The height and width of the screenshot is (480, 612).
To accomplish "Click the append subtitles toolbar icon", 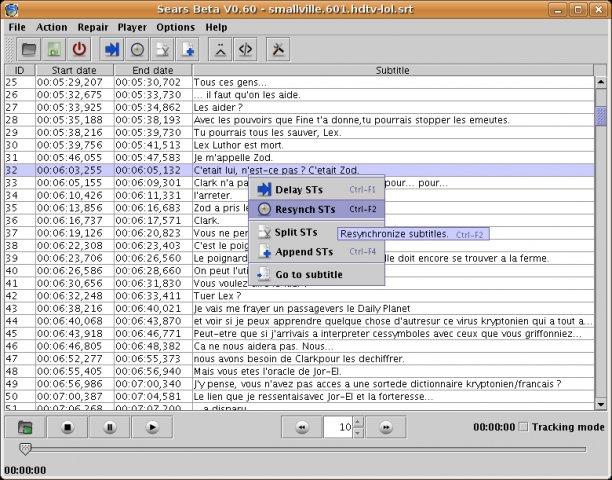I will tap(188, 50).
